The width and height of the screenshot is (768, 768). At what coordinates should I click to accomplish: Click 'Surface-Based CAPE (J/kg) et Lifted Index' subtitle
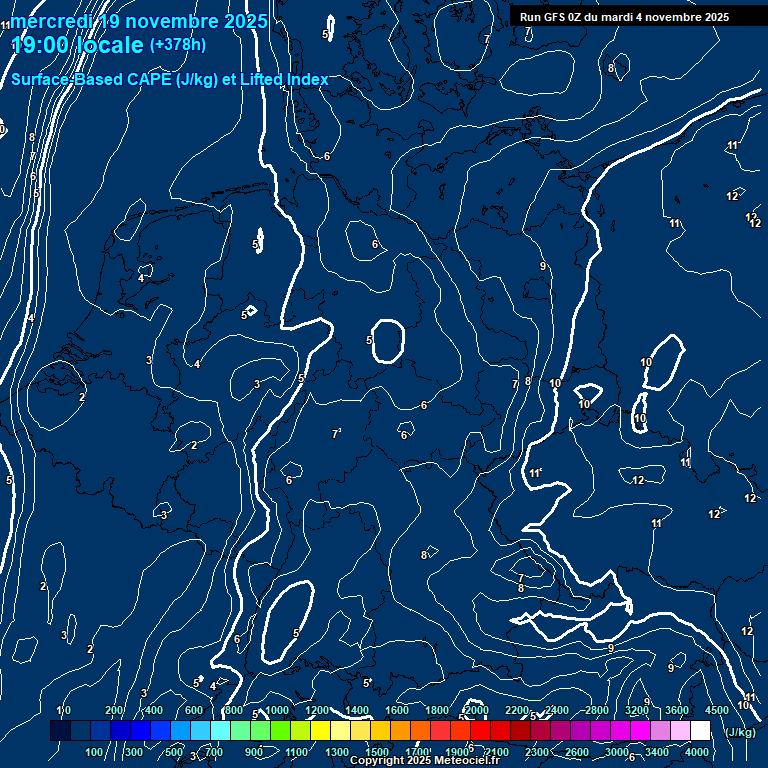[x=169, y=79]
